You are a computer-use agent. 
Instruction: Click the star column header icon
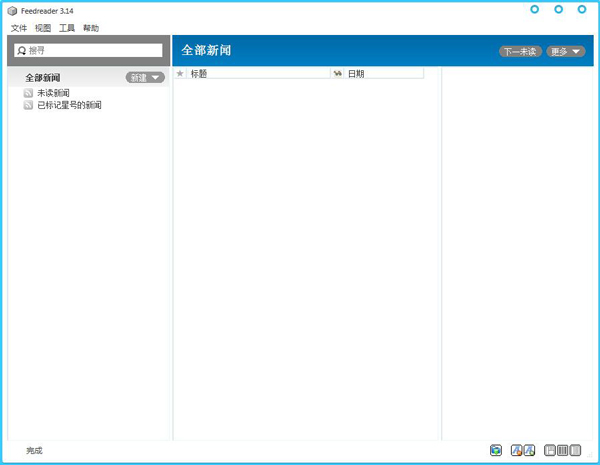(180, 73)
